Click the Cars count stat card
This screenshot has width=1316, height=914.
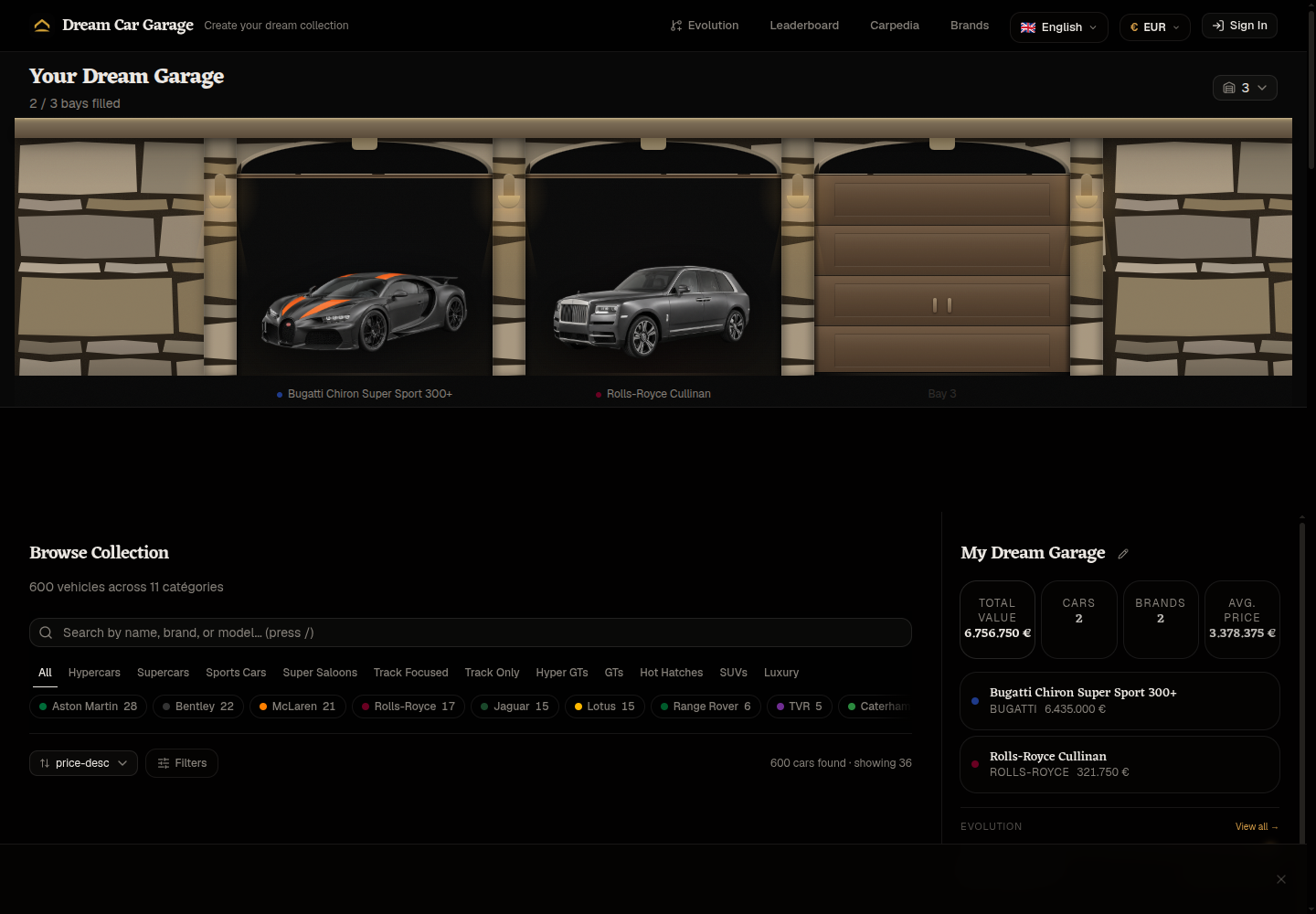pyautogui.click(x=1078, y=620)
